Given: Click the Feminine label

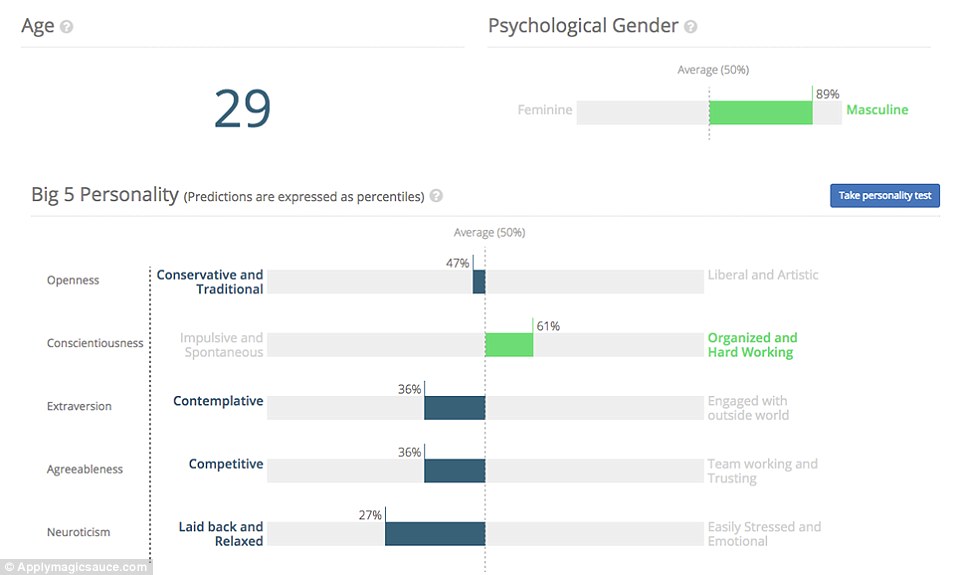Looking at the screenshot, I should pos(545,110).
